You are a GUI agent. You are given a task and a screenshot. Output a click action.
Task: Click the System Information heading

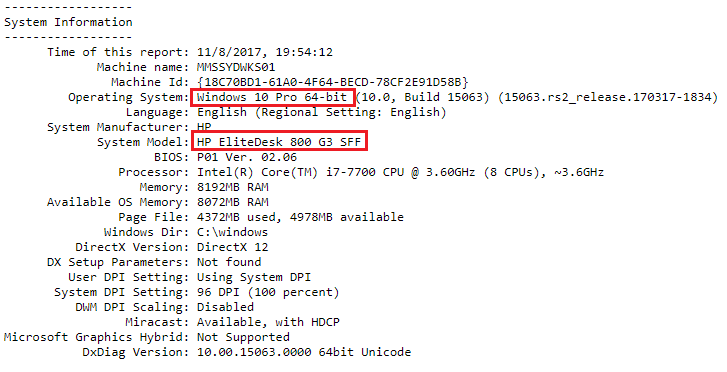(x=68, y=22)
